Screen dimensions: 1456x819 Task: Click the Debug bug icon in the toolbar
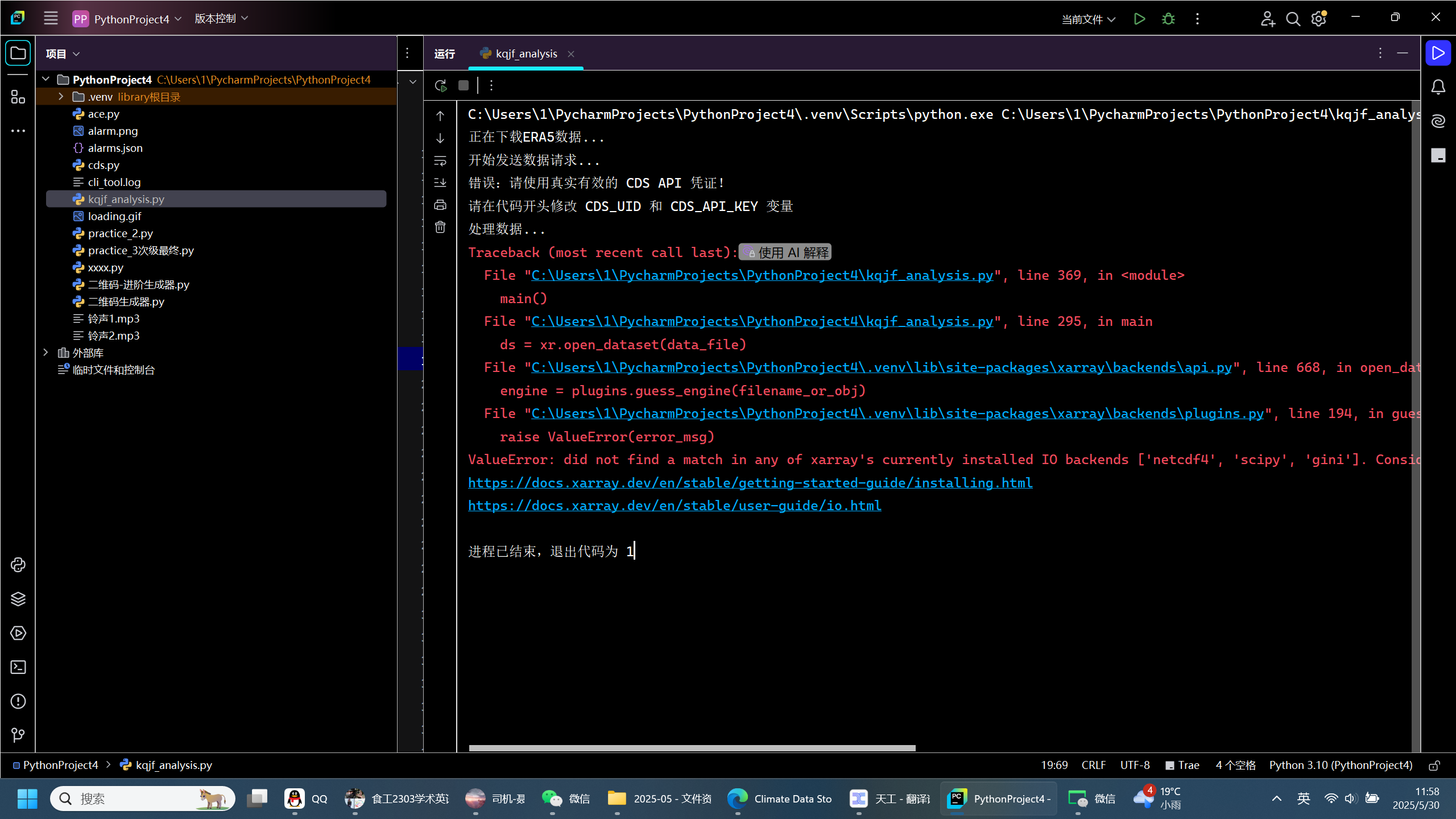1168,19
